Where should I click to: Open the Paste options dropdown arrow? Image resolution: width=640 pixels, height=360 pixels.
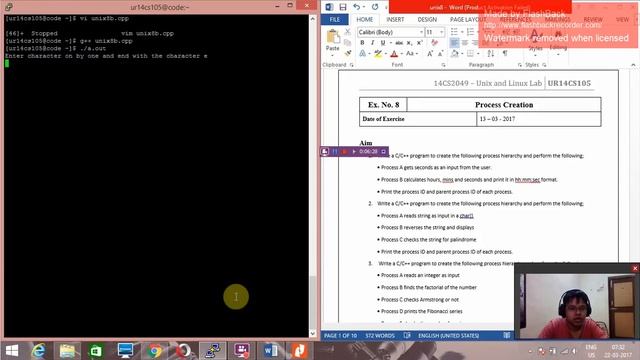pyautogui.click(x=333, y=56)
